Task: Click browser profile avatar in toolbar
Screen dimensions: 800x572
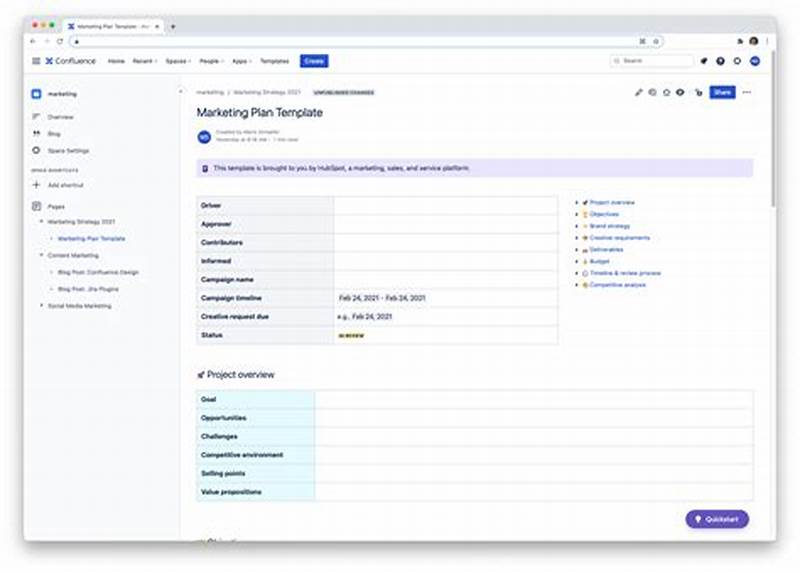Action: pos(754,41)
